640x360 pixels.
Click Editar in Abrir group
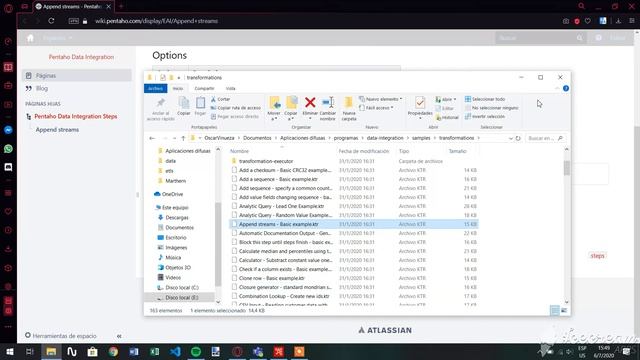(445, 108)
